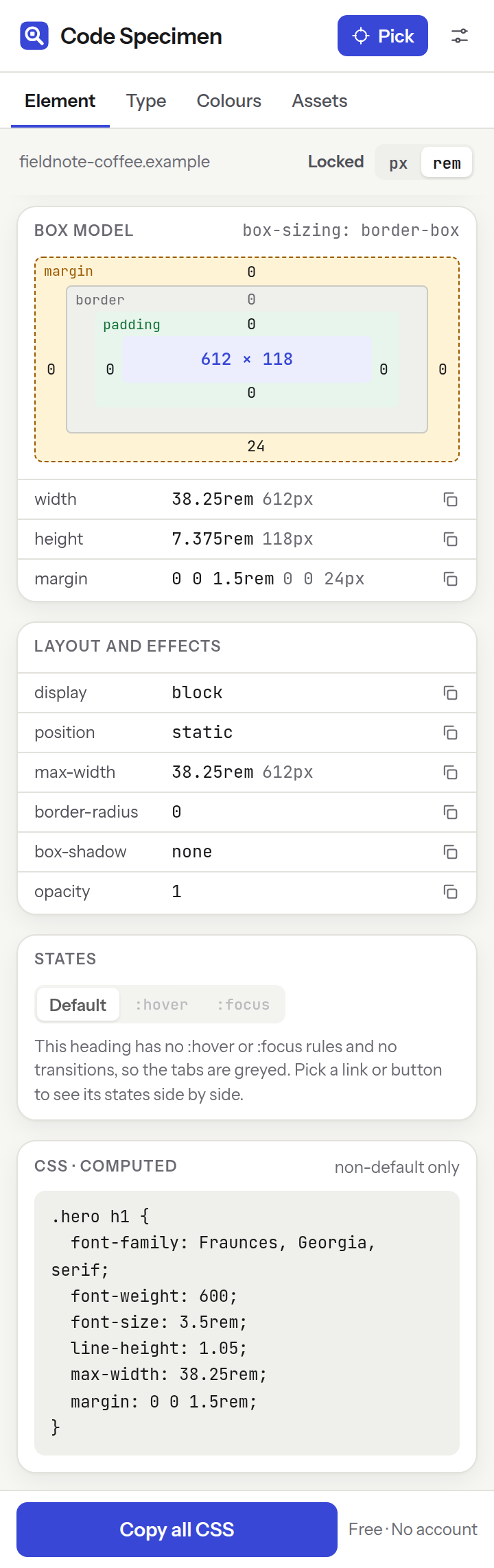Image resolution: width=494 pixels, height=1568 pixels.
Task: Select the Default state tab
Action: pos(78,1005)
